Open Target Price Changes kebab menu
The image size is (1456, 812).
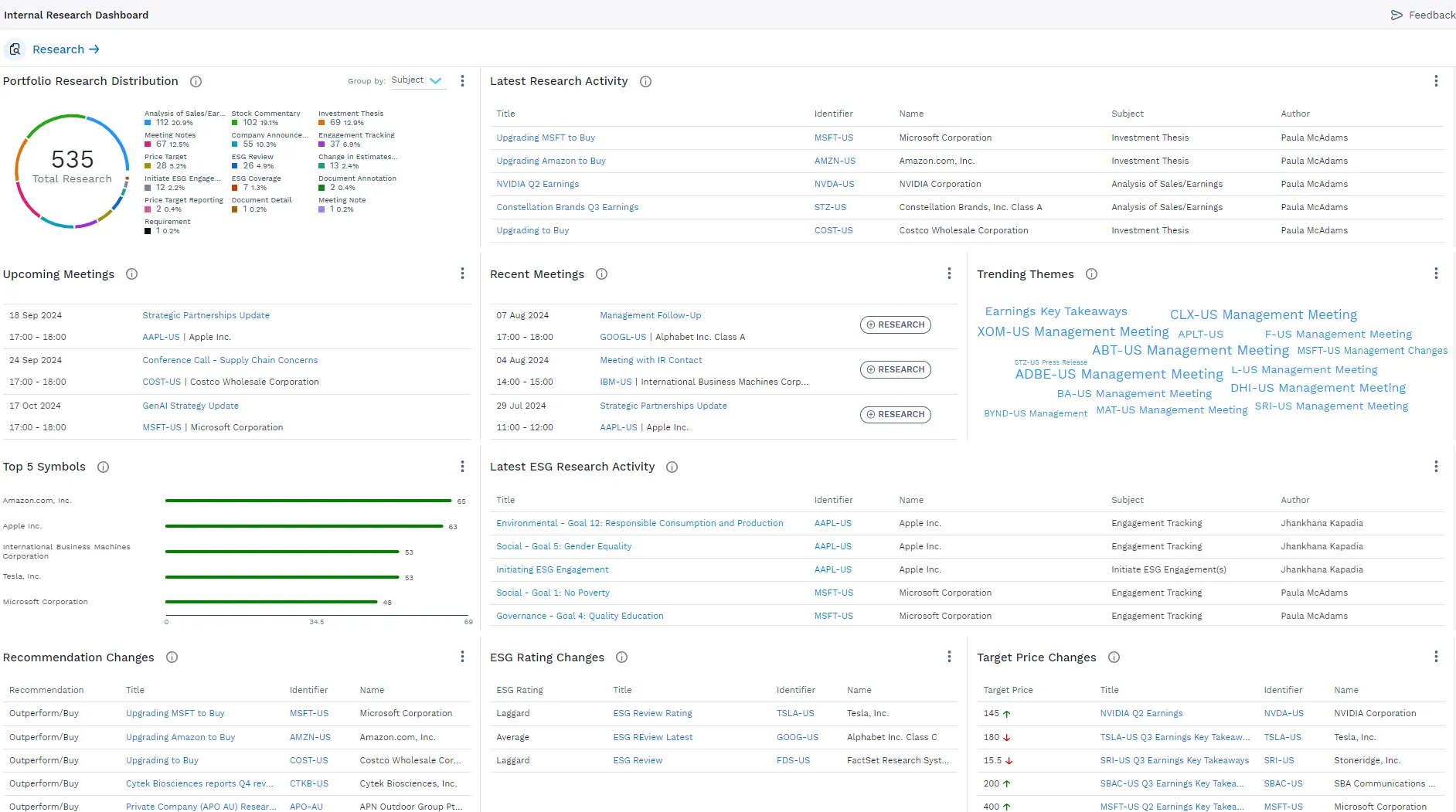pyautogui.click(x=1436, y=657)
